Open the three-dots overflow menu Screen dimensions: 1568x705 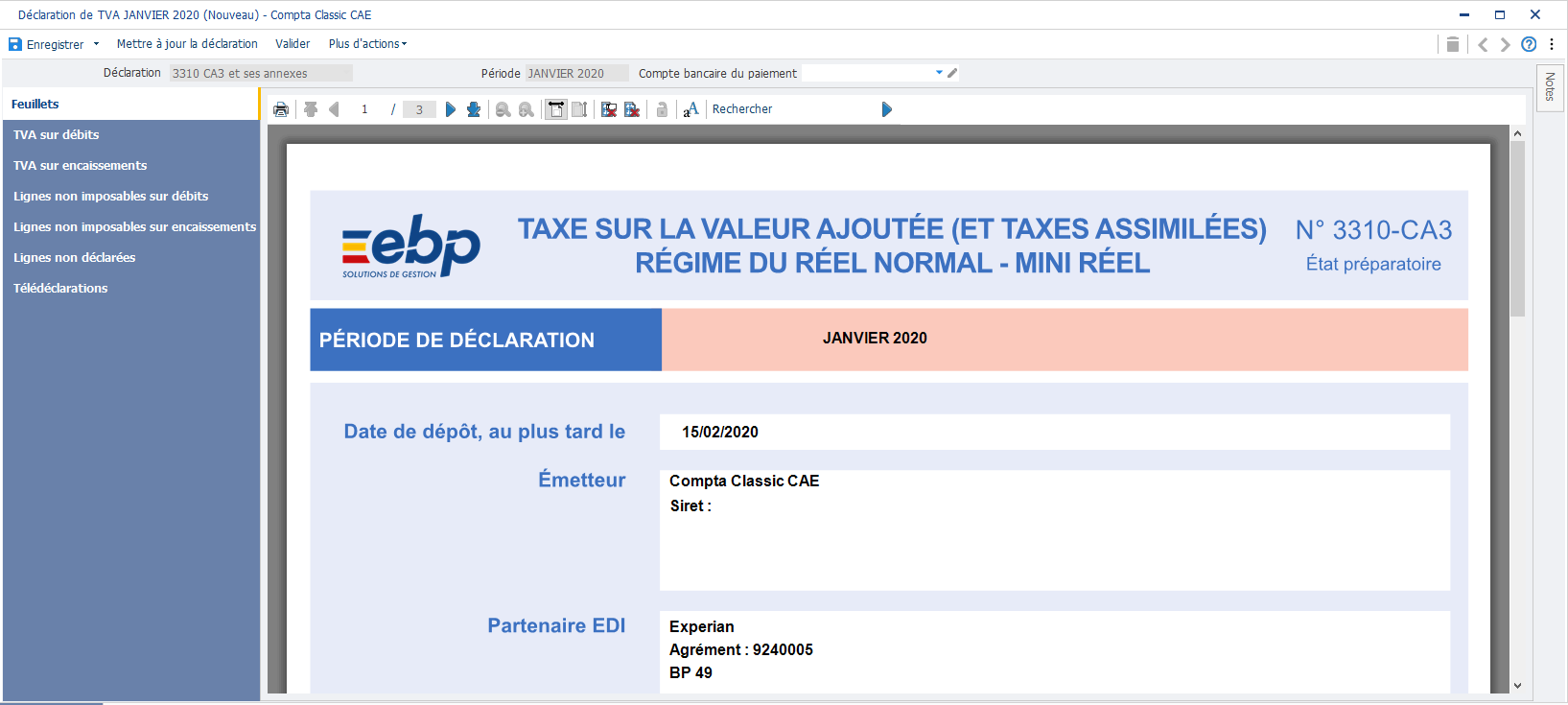pos(1552,44)
